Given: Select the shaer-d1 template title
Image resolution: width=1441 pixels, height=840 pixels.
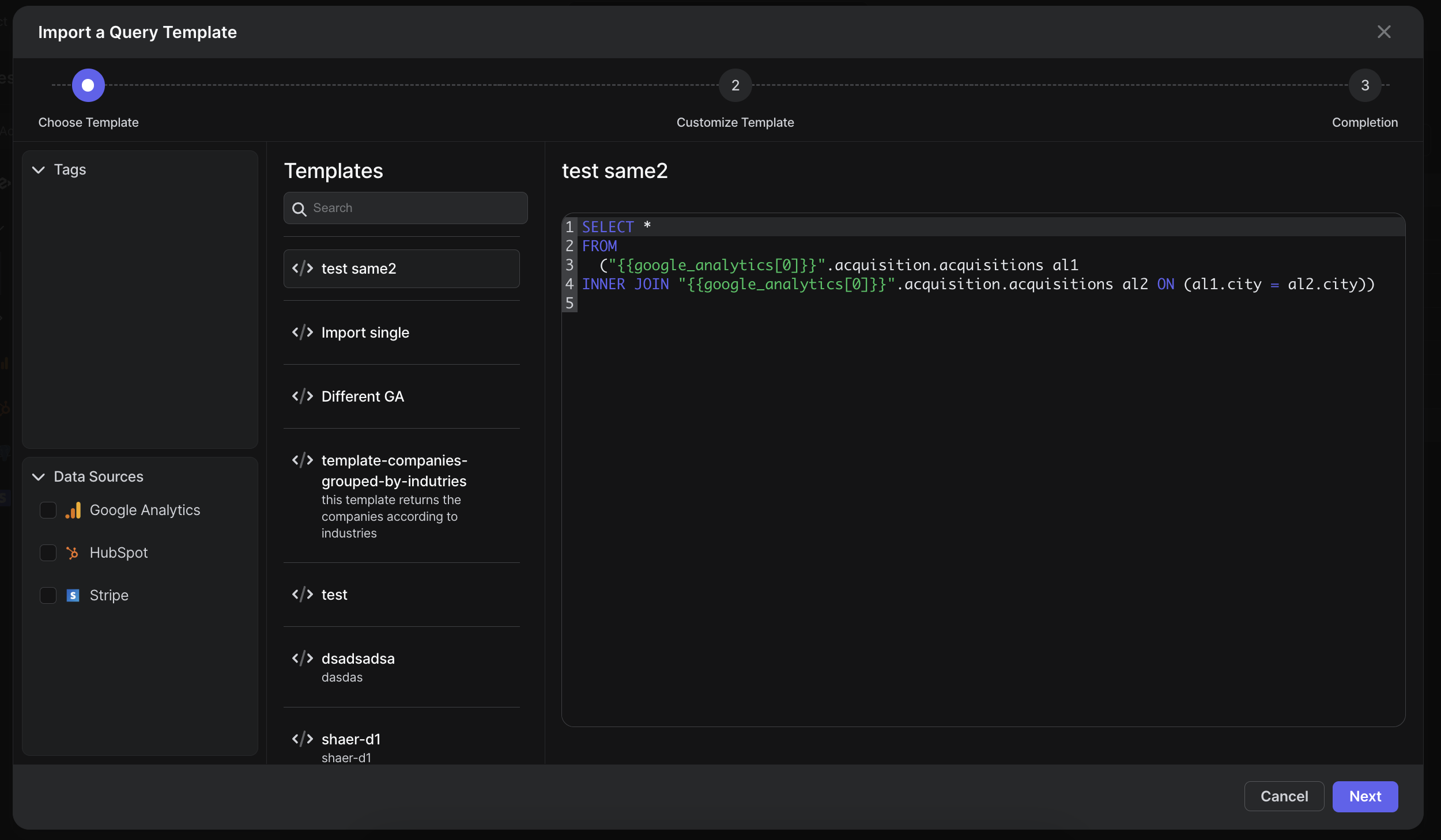Looking at the screenshot, I should pos(351,739).
